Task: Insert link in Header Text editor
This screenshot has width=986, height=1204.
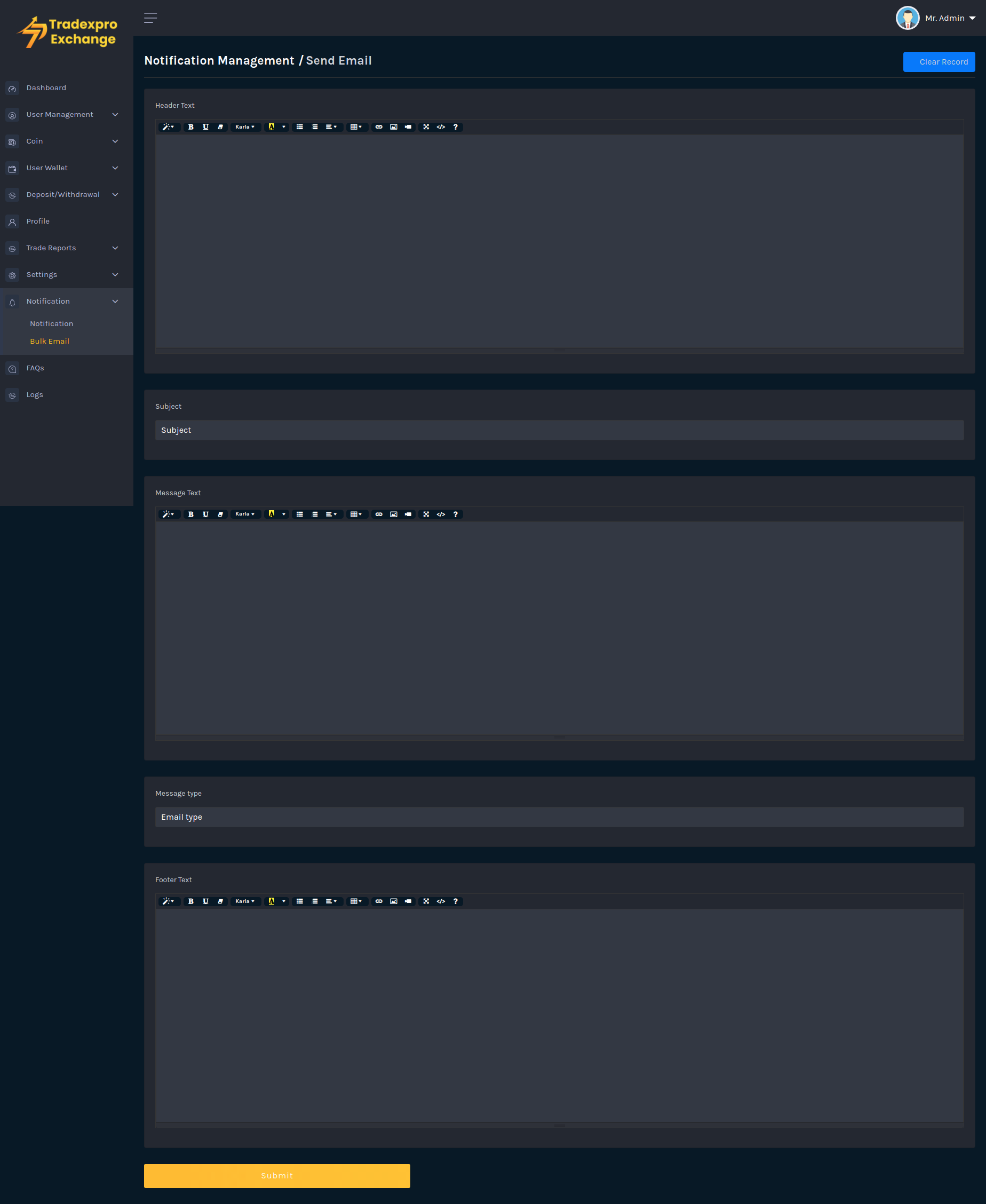Action: (379, 126)
